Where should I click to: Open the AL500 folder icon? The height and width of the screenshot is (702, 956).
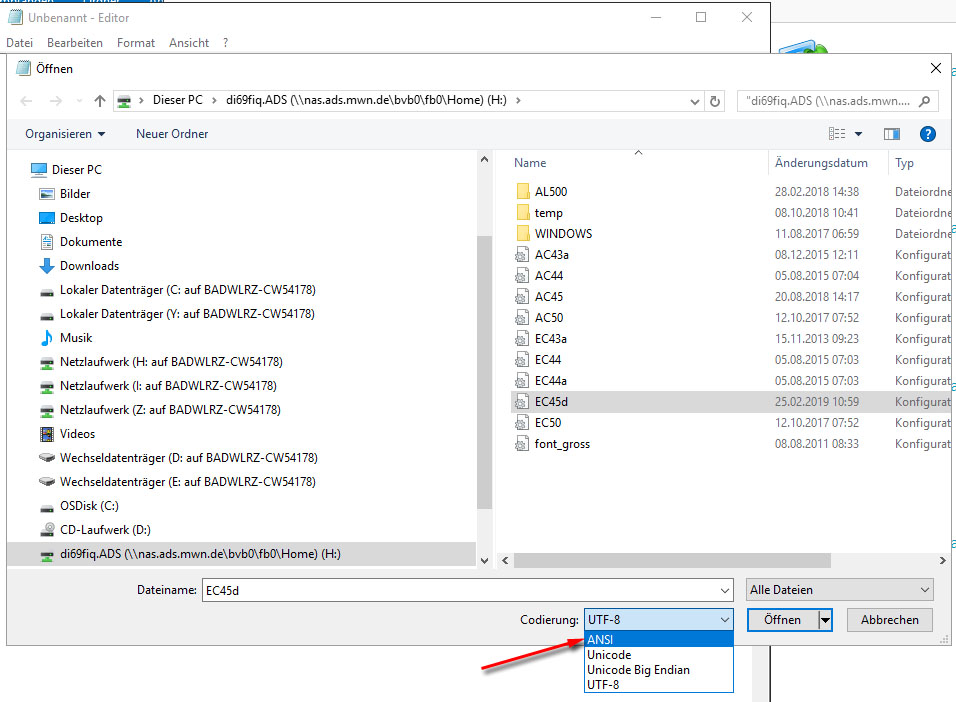[x=522, y=191]
